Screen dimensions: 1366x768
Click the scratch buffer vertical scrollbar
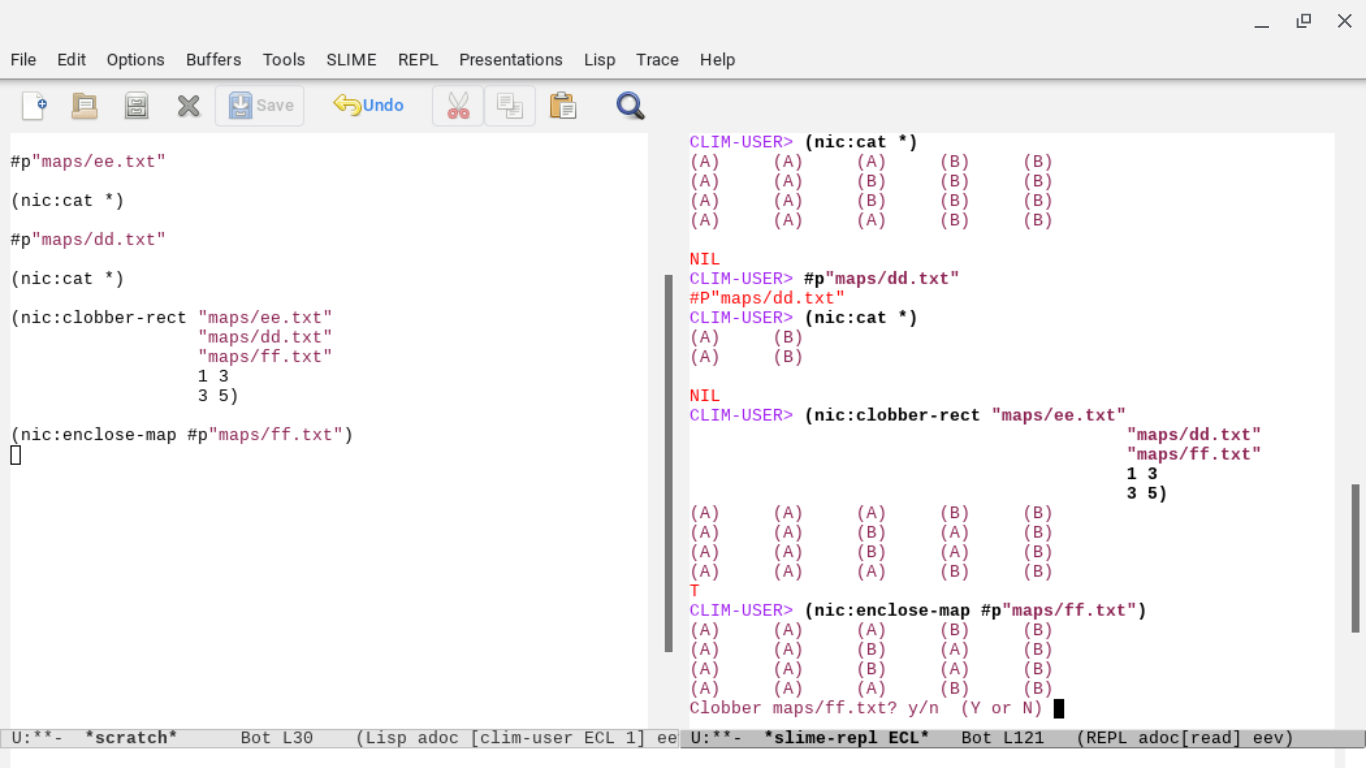(668, 462)
